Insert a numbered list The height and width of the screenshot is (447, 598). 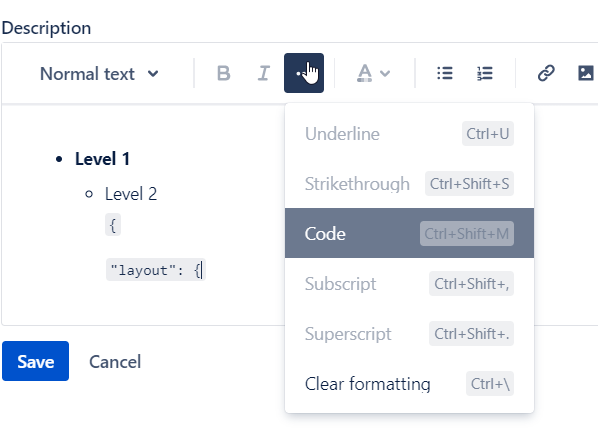pos(485,73)
